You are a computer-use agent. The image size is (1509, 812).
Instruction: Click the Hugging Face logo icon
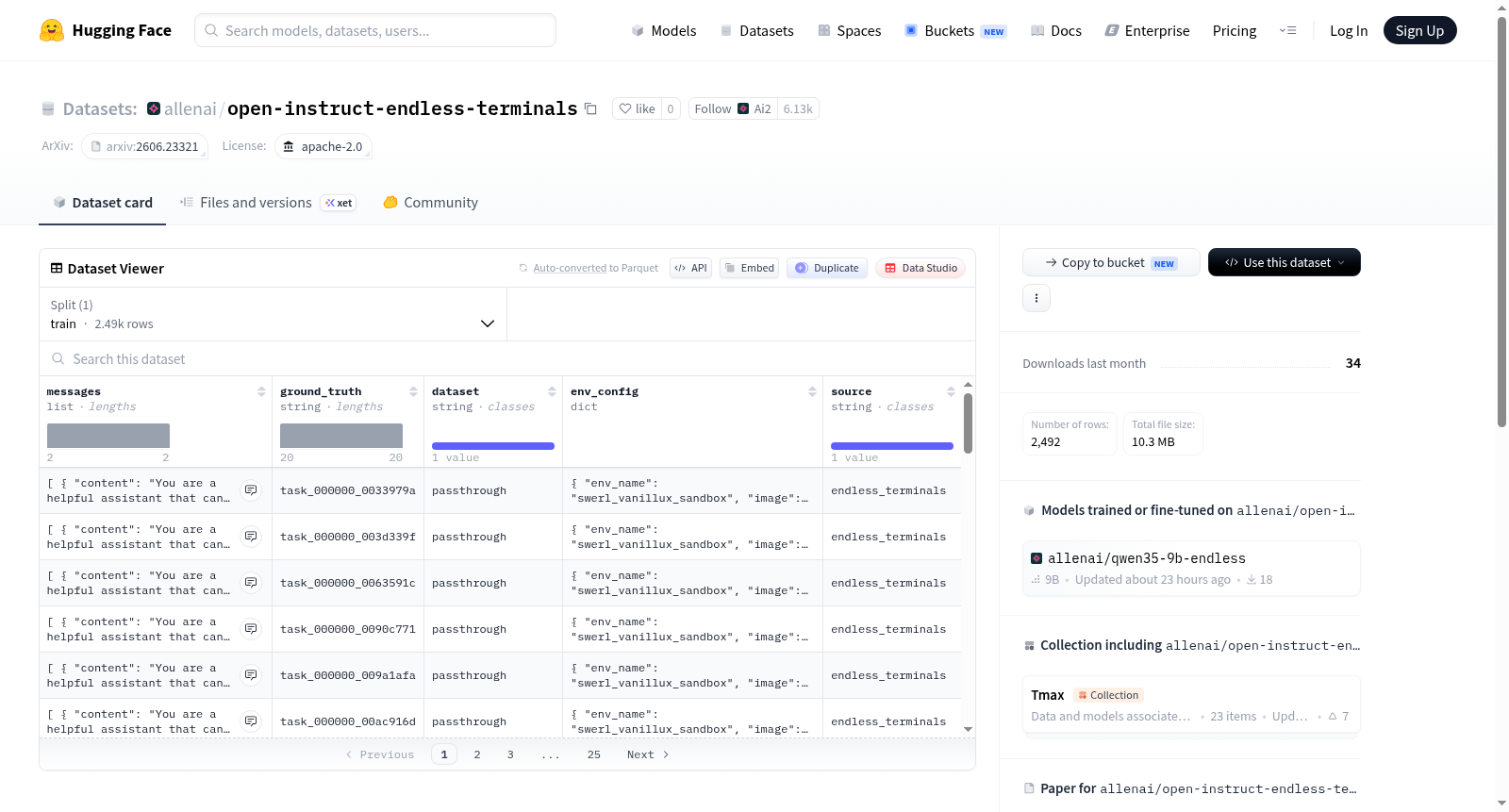pyautogui.click(x=52, y=30)
